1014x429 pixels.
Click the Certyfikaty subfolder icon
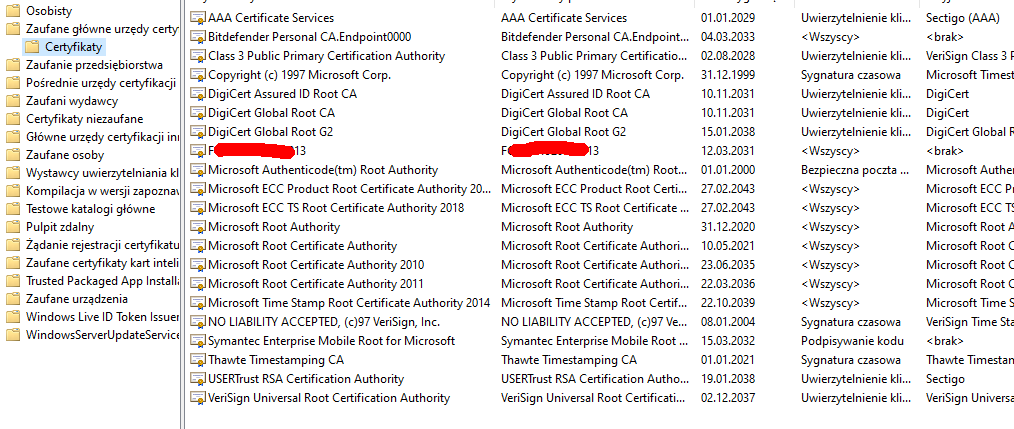(31, 47)
